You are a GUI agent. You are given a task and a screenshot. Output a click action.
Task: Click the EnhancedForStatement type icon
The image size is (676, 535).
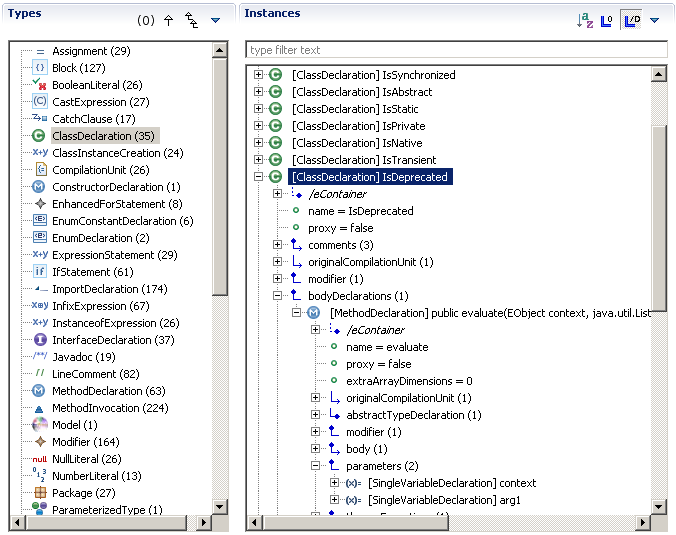click(40, 203)
